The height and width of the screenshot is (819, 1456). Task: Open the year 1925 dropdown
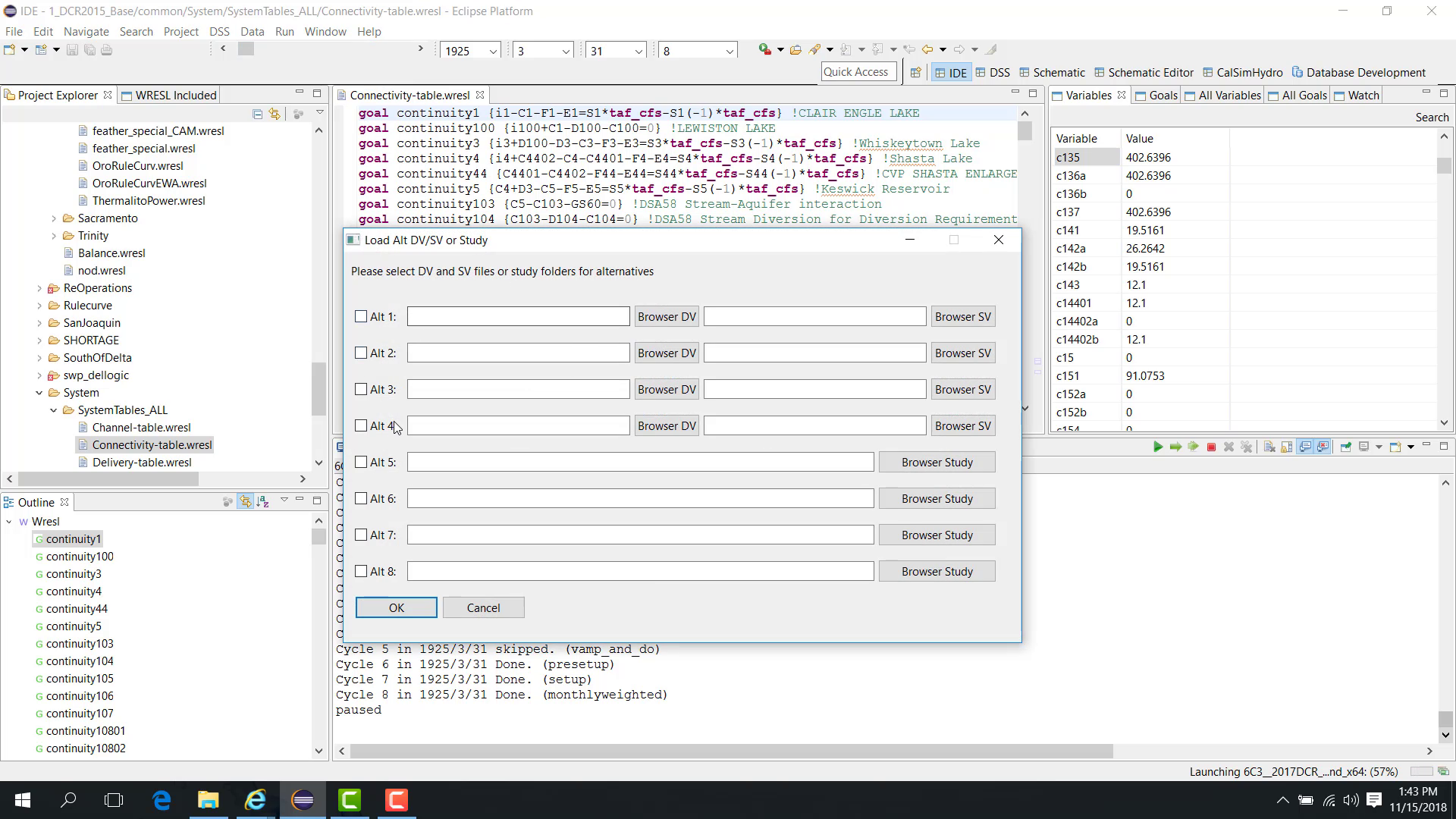click(x=492, y=51)
